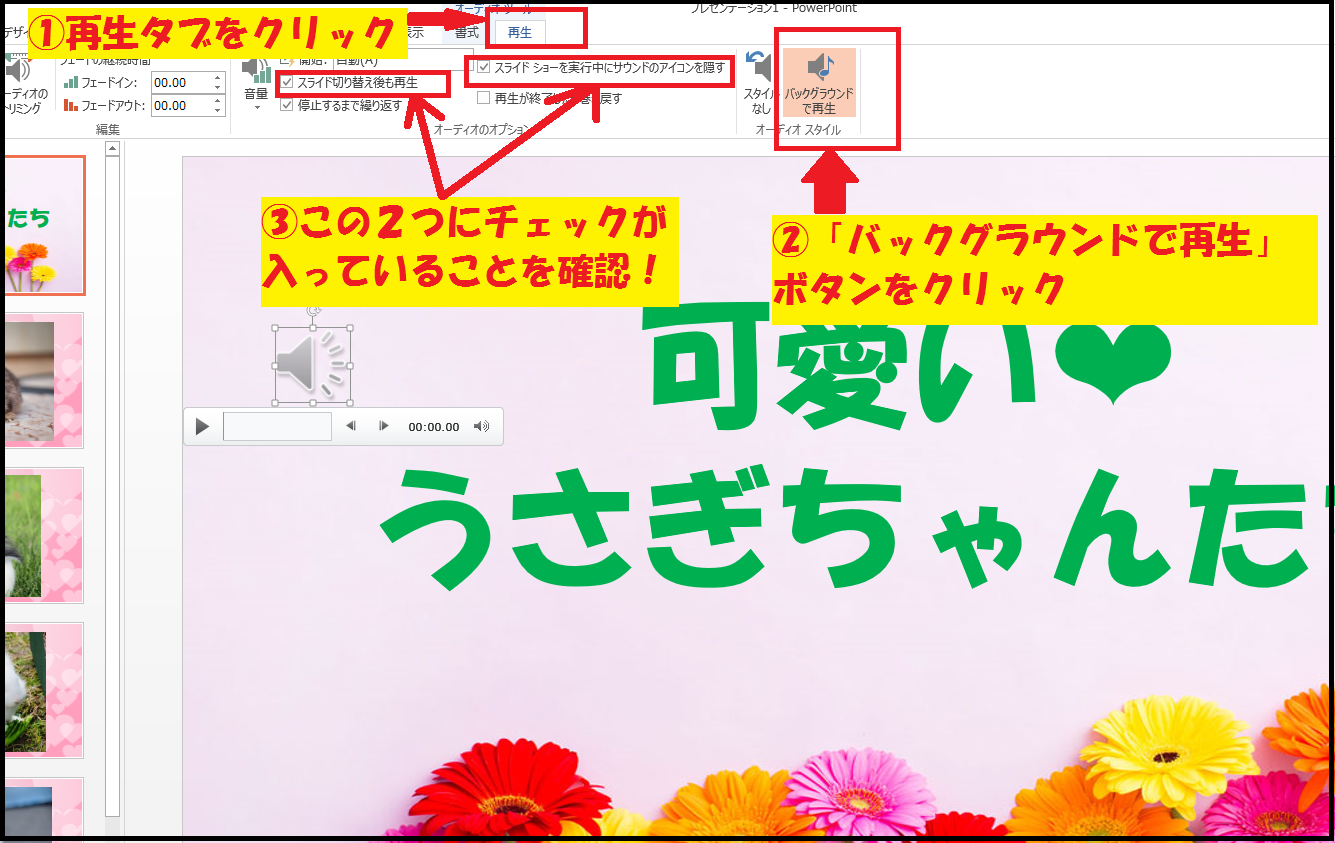Viewport: 1335px width, 843px height.
Task: Click the オーディオのオプション group label
Action: coord(482,129)
